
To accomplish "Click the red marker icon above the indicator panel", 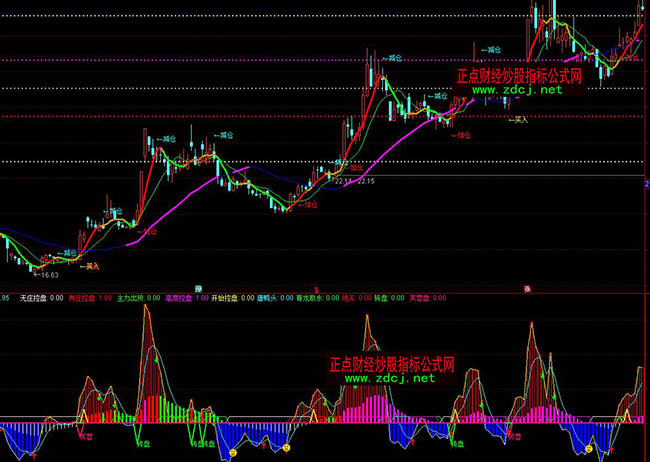I will tap(318, 288).
